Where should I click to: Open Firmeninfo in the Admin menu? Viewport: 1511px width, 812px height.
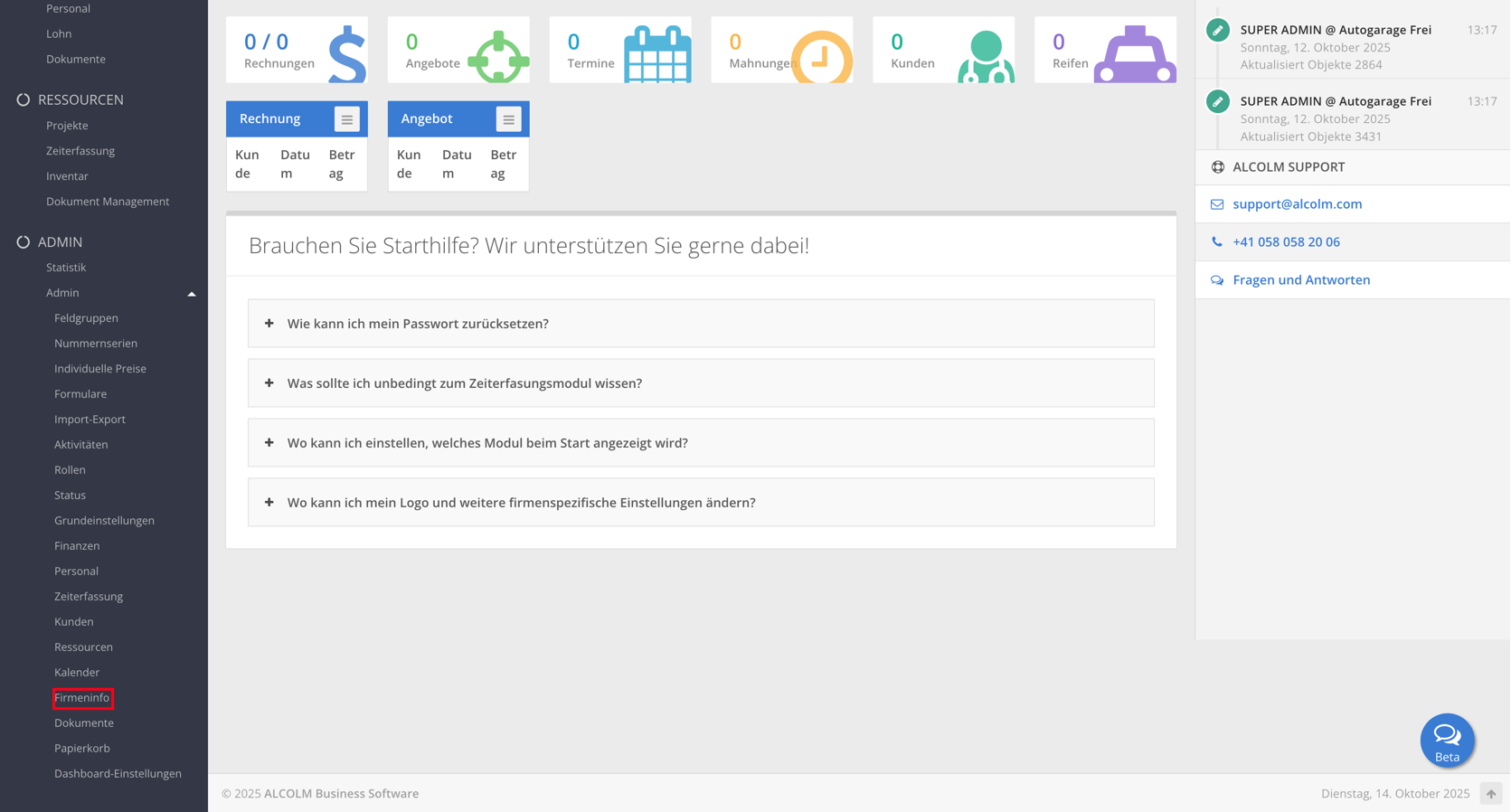pyautogui.click(x=82, y=698)
